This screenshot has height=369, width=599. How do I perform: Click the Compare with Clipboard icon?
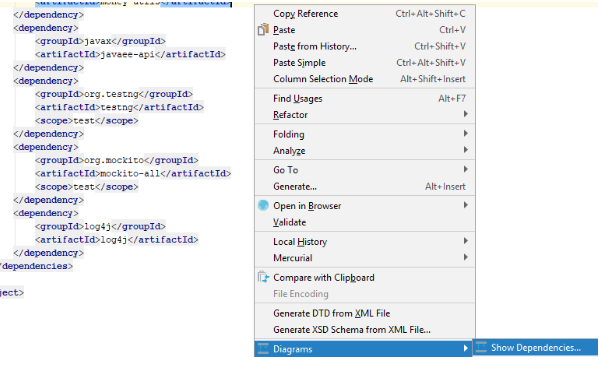[x=263, y=277]
